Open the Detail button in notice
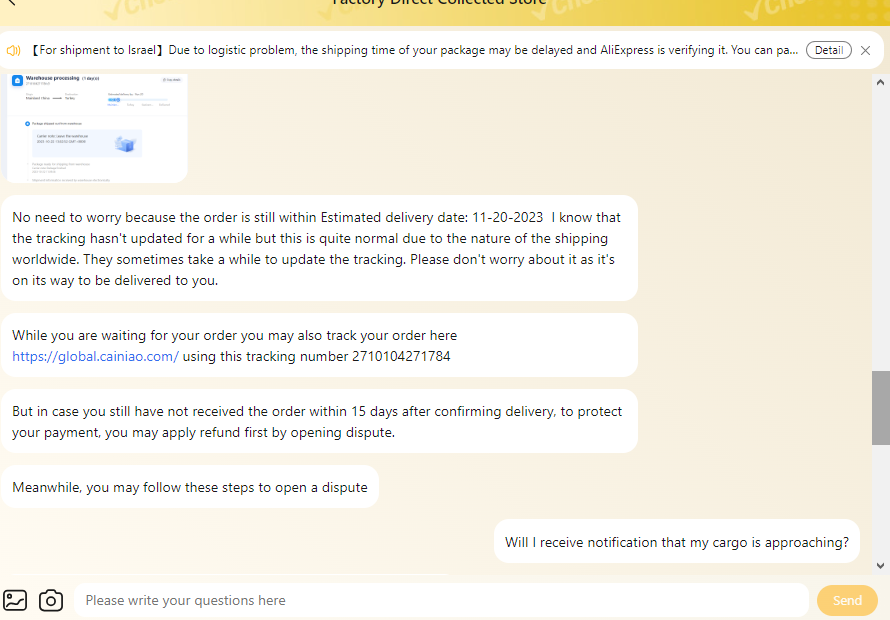Screen dimensions: 890x620 [x=829, y=50]
